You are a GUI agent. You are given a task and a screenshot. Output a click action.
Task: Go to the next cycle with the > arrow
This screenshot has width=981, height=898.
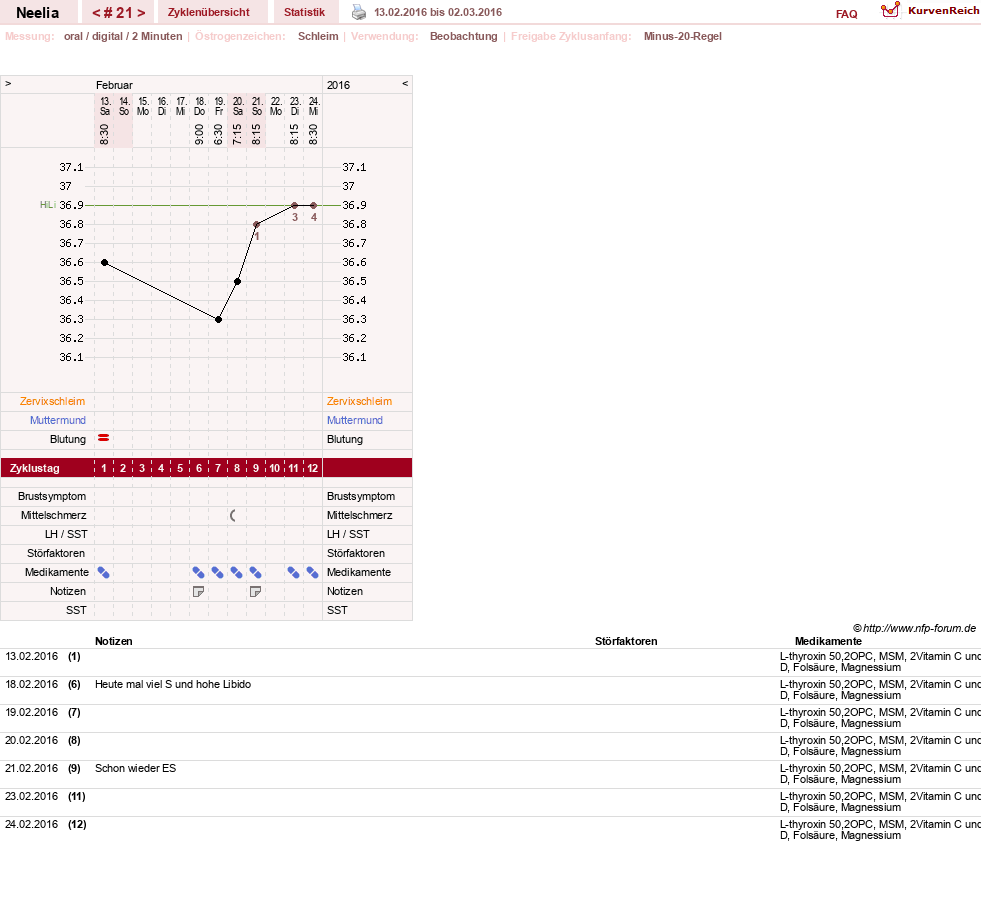pyautogui.click(x=141, y=13)
